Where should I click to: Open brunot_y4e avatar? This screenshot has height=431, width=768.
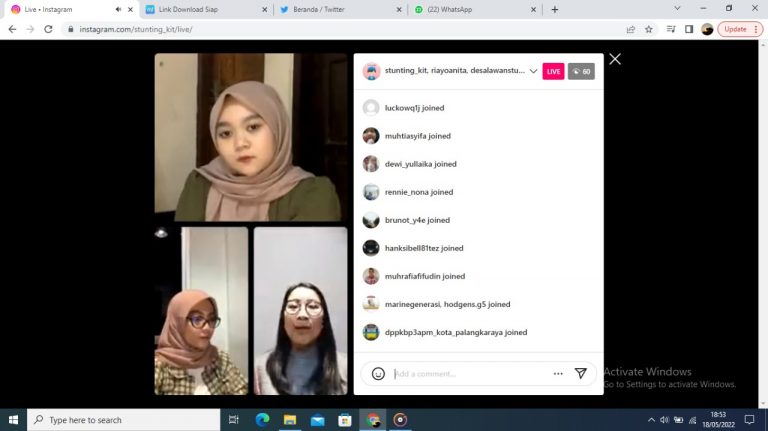[371, 220]
